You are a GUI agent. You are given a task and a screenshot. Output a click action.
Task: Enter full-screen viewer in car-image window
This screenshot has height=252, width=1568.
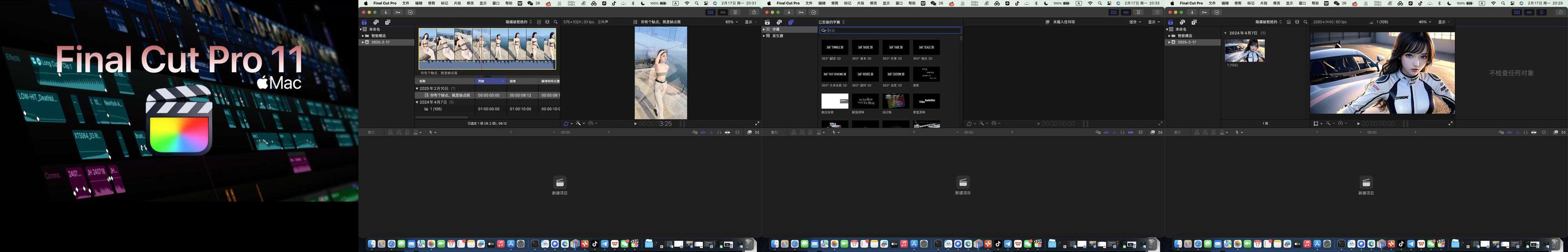[1450, 124]
